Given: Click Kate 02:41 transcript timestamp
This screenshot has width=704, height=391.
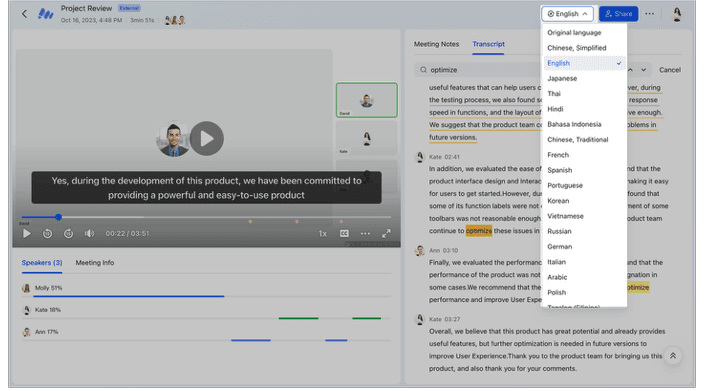Looking at the screenshot, I should [x=452, y=157].
